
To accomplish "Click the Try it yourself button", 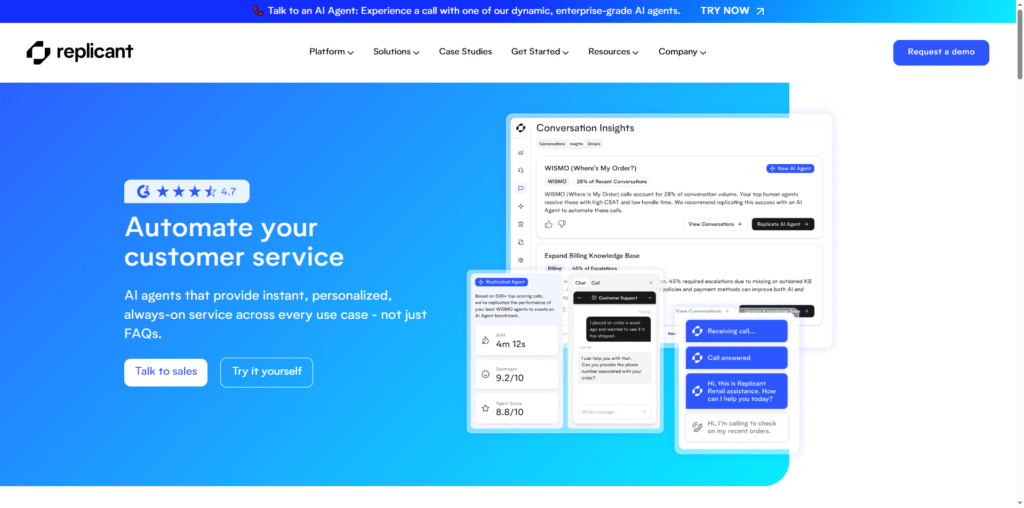I will pos(266,372).
